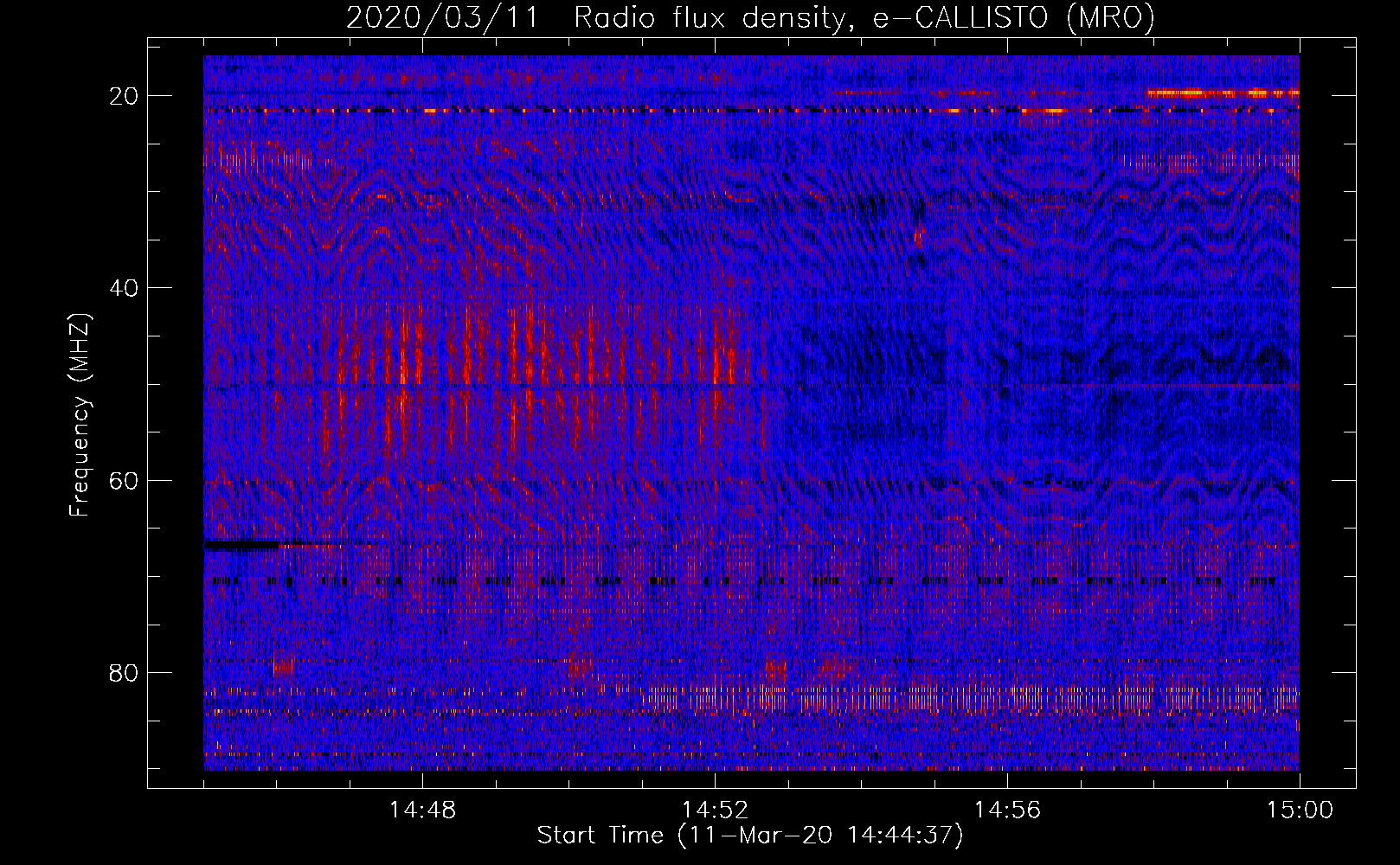The height and width of the screenshot is (865, 1400).
Task: Click the '14:52' time tick label
Action: point(715,810)
